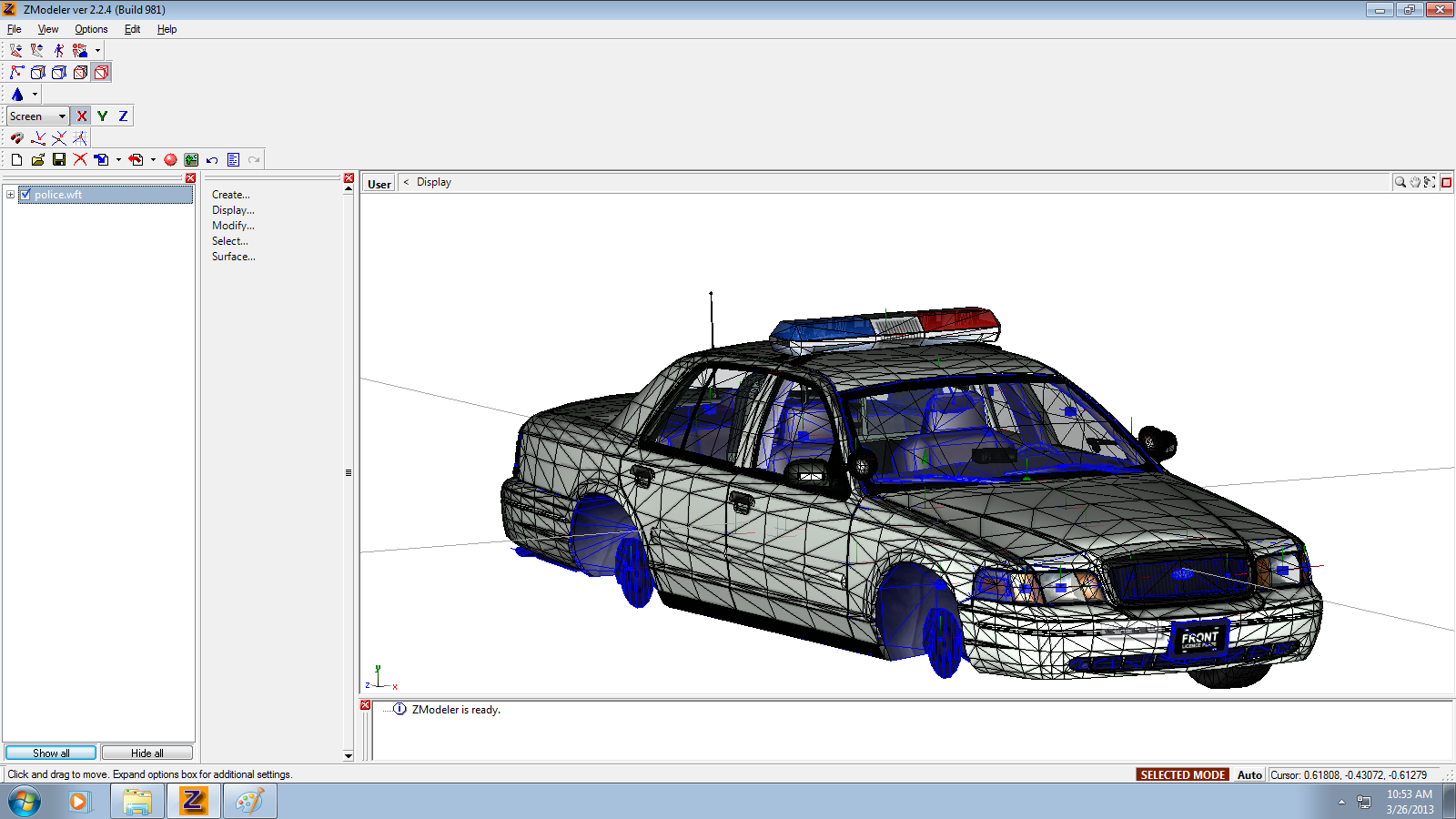Open the Screen axis dropdown
The width and height of the screenshot is (1456, 819).
(62, 116)
